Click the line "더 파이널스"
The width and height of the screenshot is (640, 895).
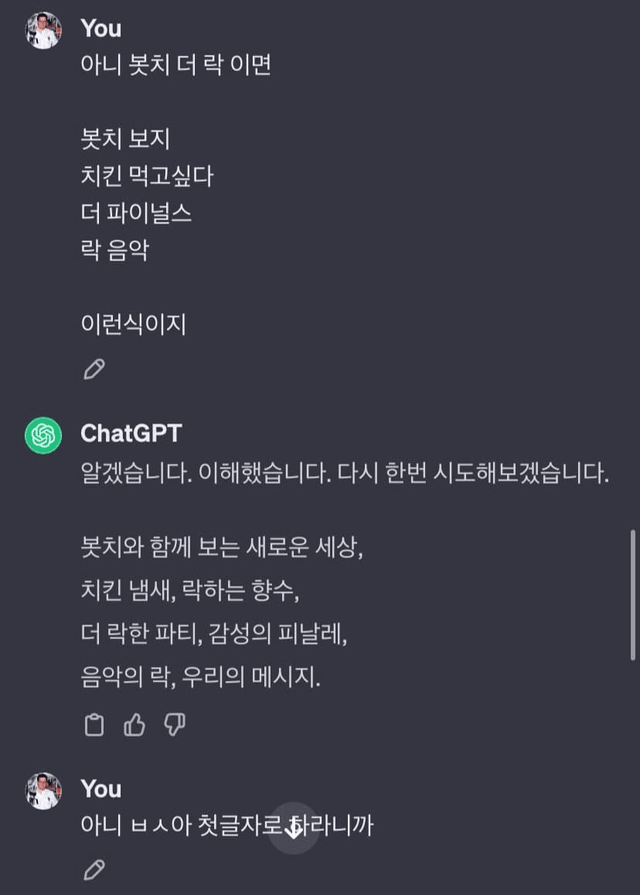click(x=136, y=213)
